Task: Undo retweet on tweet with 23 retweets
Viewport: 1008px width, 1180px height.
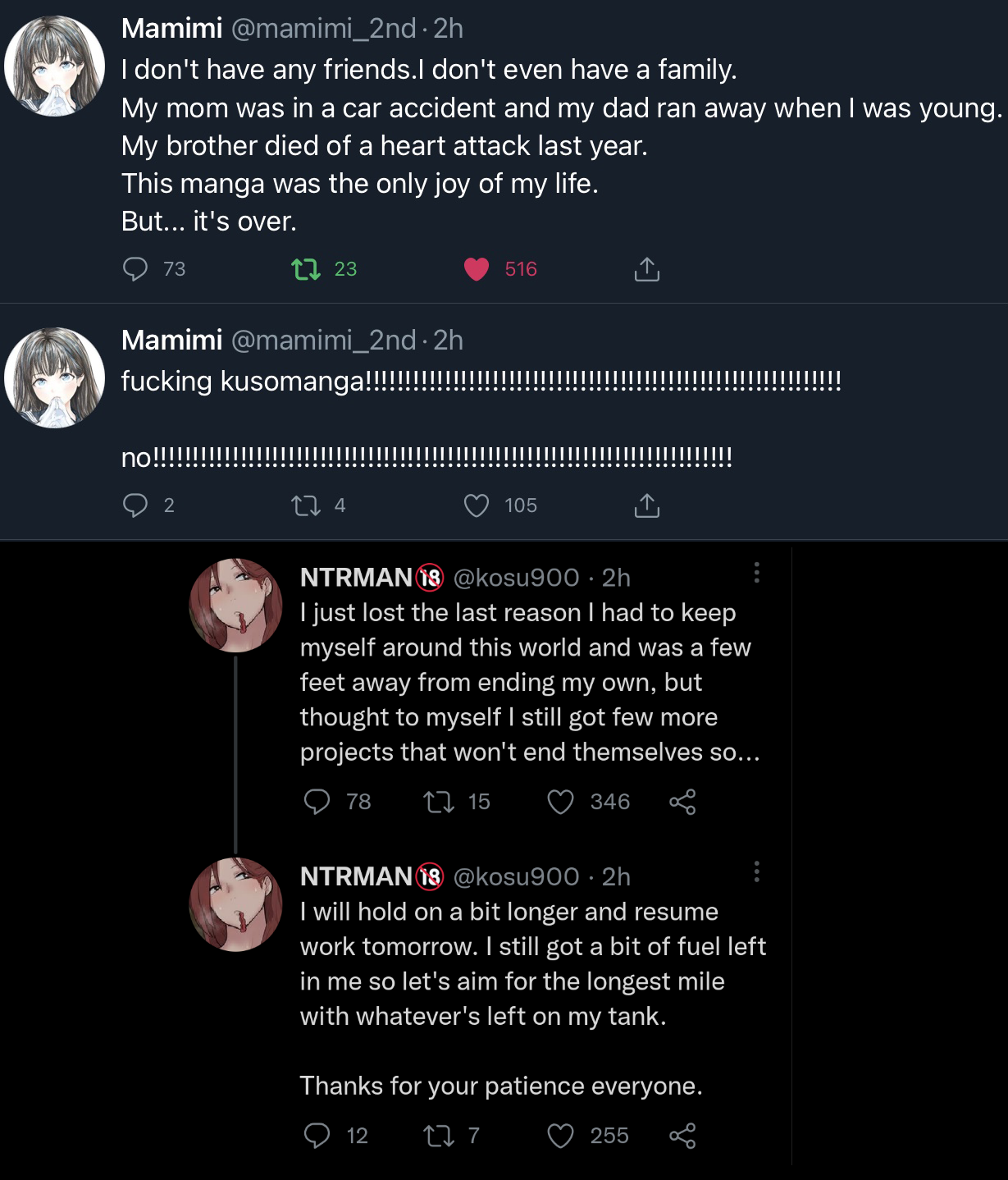Action: (x=307, y=269)
